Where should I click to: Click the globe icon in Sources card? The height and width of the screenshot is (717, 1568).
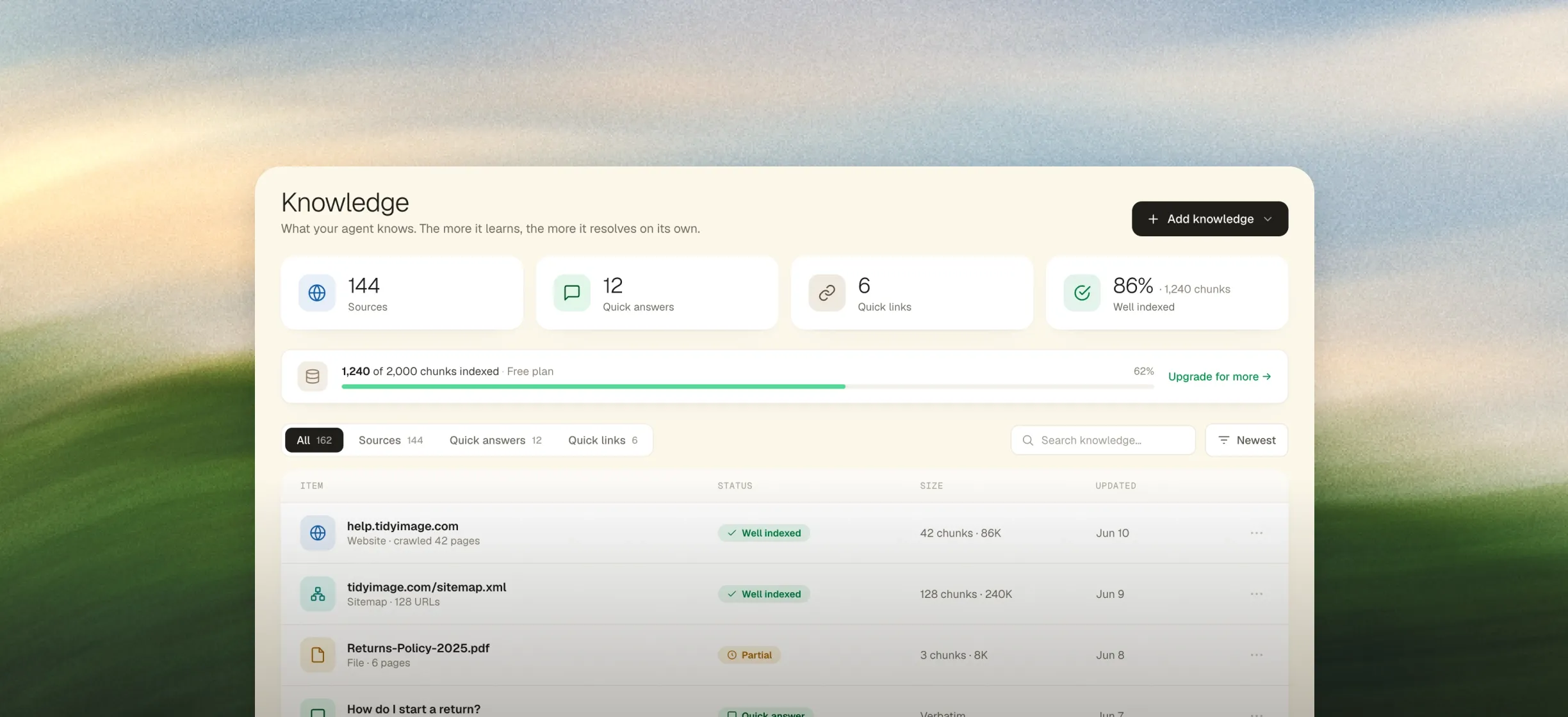316,293
